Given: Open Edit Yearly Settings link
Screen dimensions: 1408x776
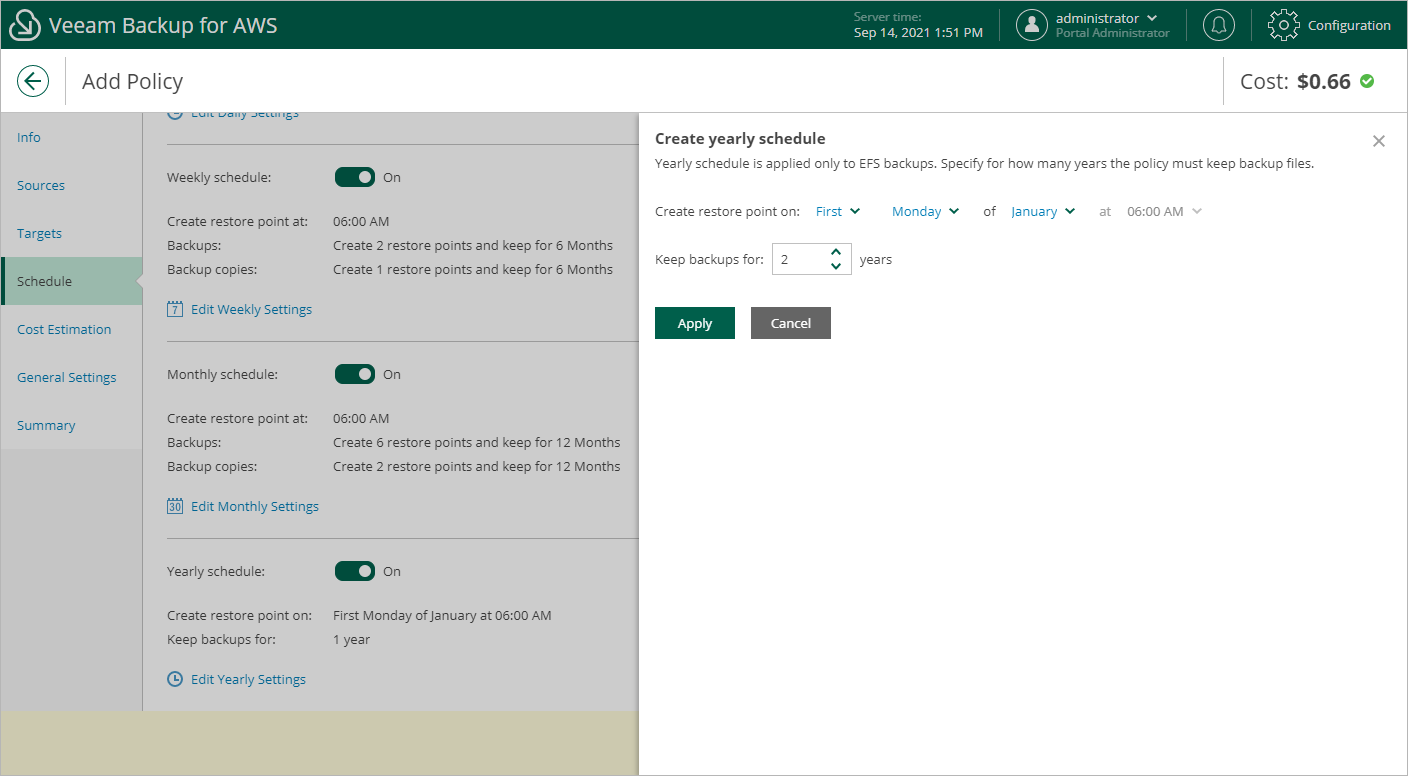Looking at the screenshot, I should coord(248,679).
